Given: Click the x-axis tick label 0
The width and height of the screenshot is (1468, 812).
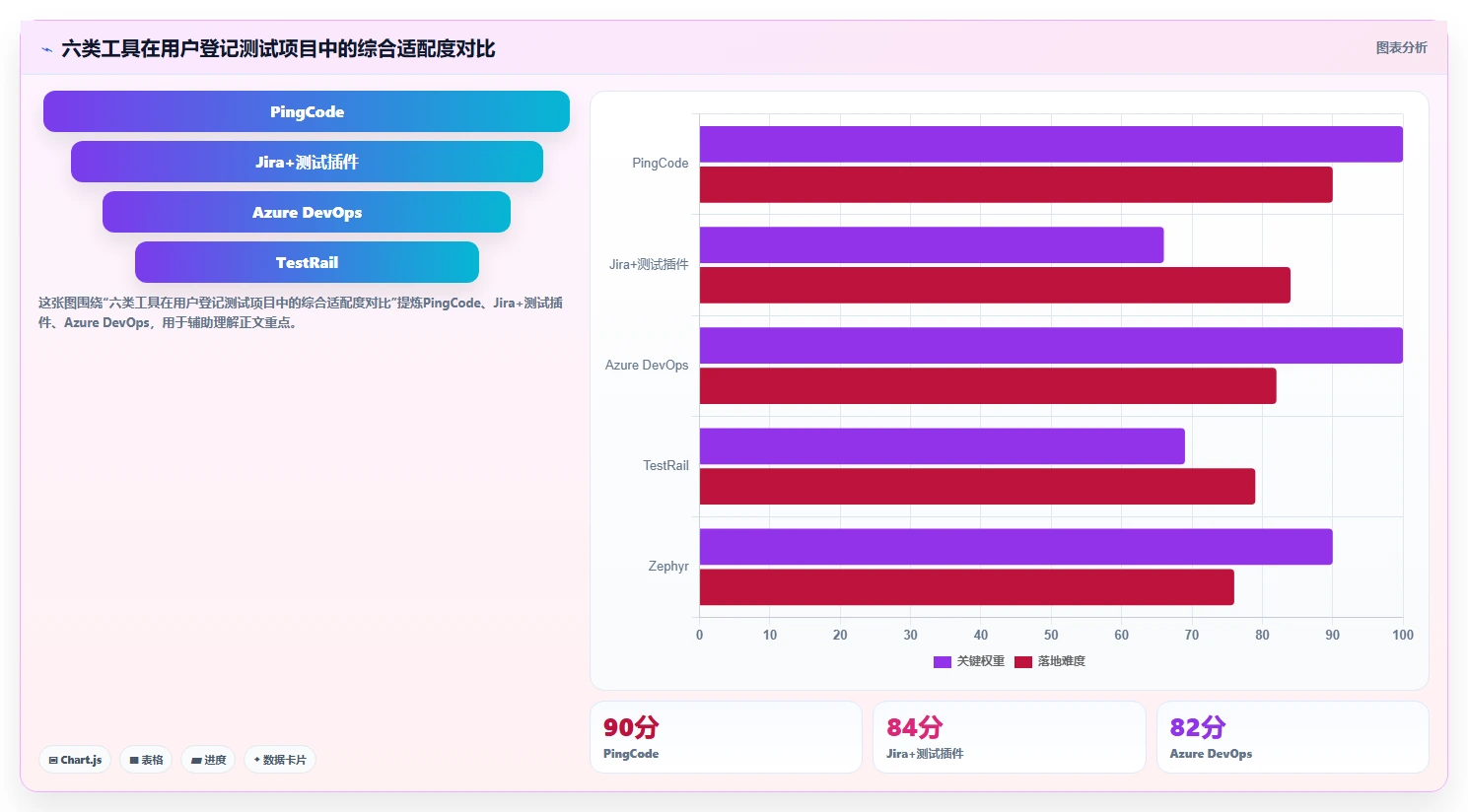Looking at the screenshot, I should (700, 635).
